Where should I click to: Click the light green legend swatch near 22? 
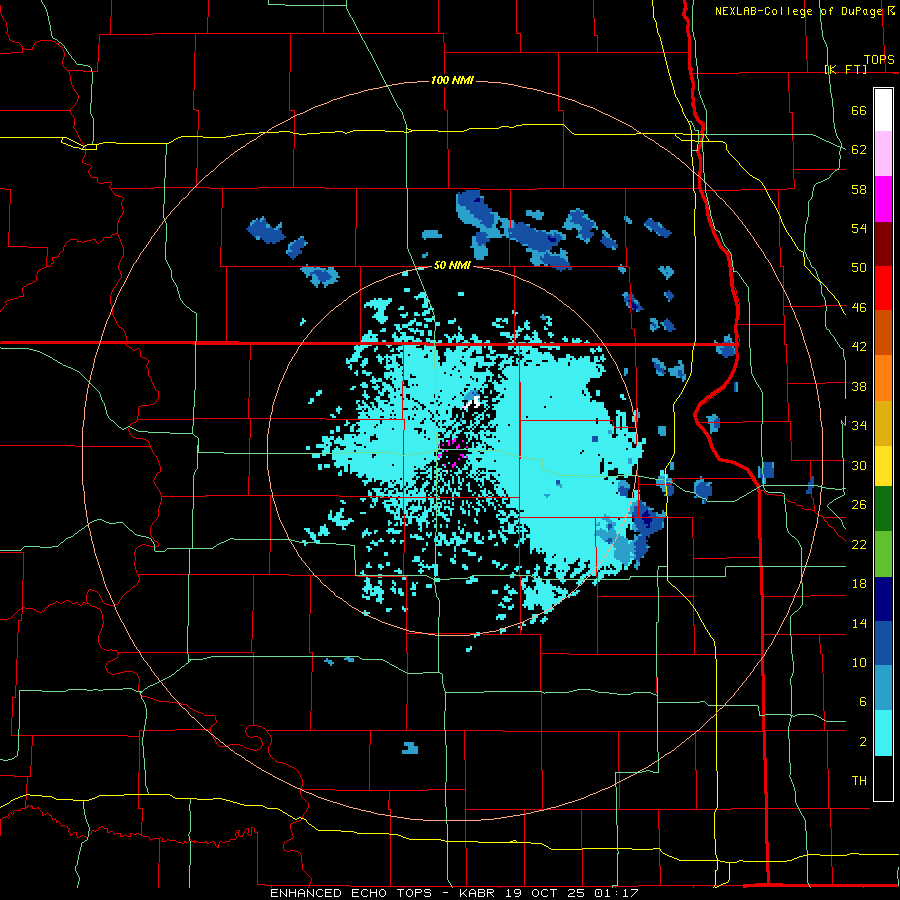pyautogui.click(x=883, y=554)
